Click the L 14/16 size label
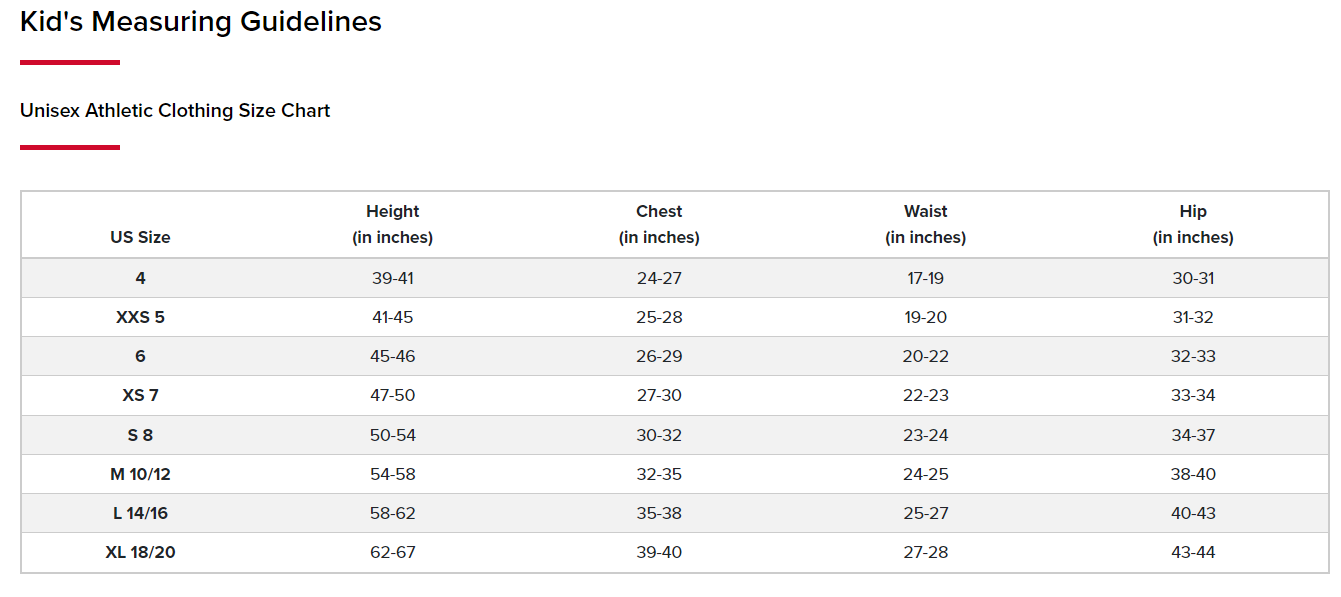Viewport: 1341px width, 597px height. click(140, 513)
